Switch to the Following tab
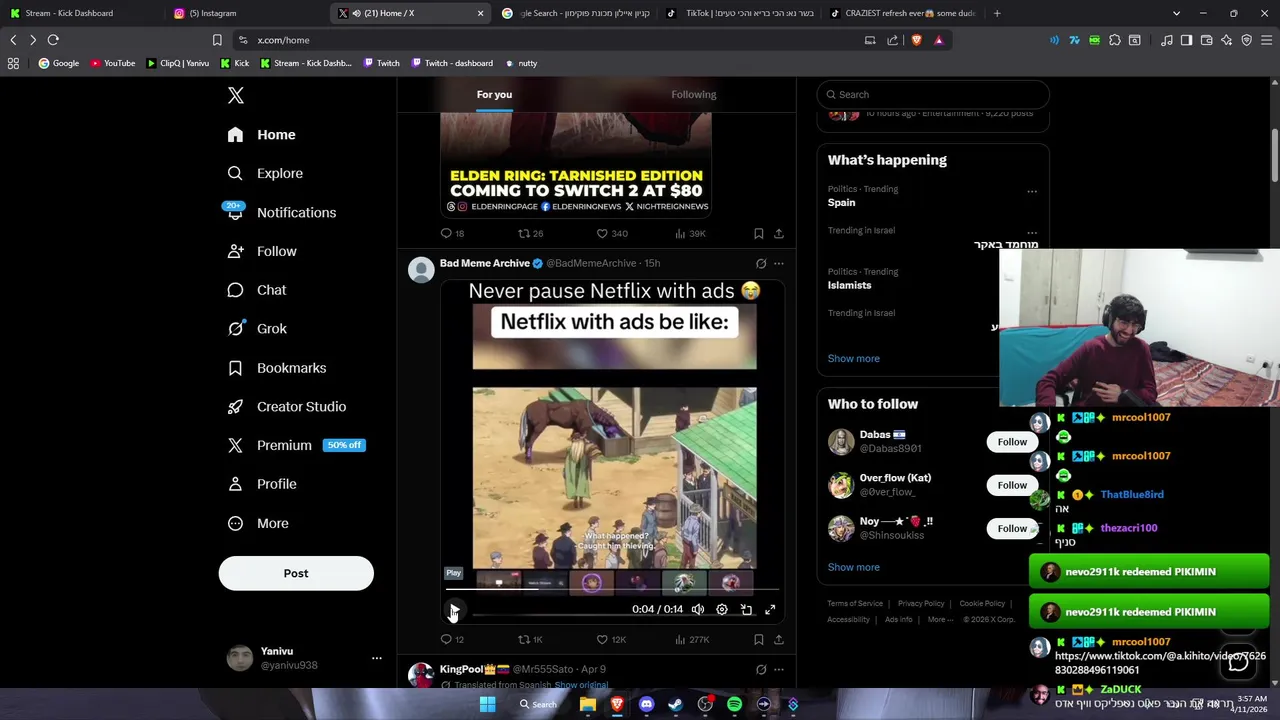 pyautogui.click(x=694, y=94)
